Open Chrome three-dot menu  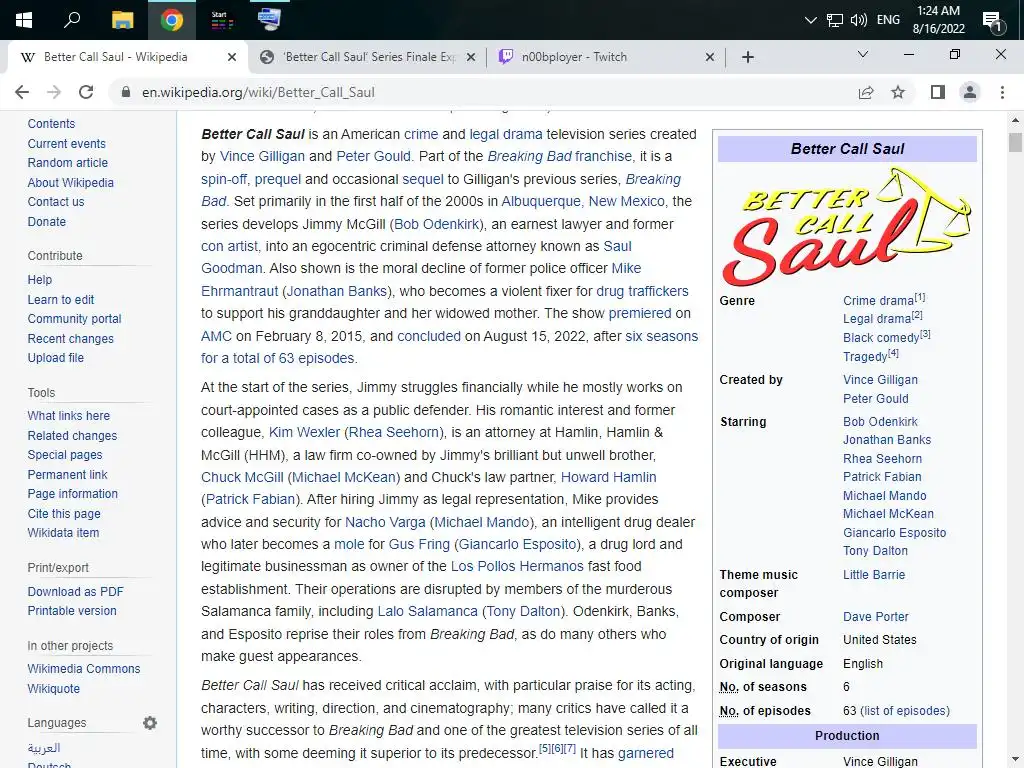coord(1002,92)
